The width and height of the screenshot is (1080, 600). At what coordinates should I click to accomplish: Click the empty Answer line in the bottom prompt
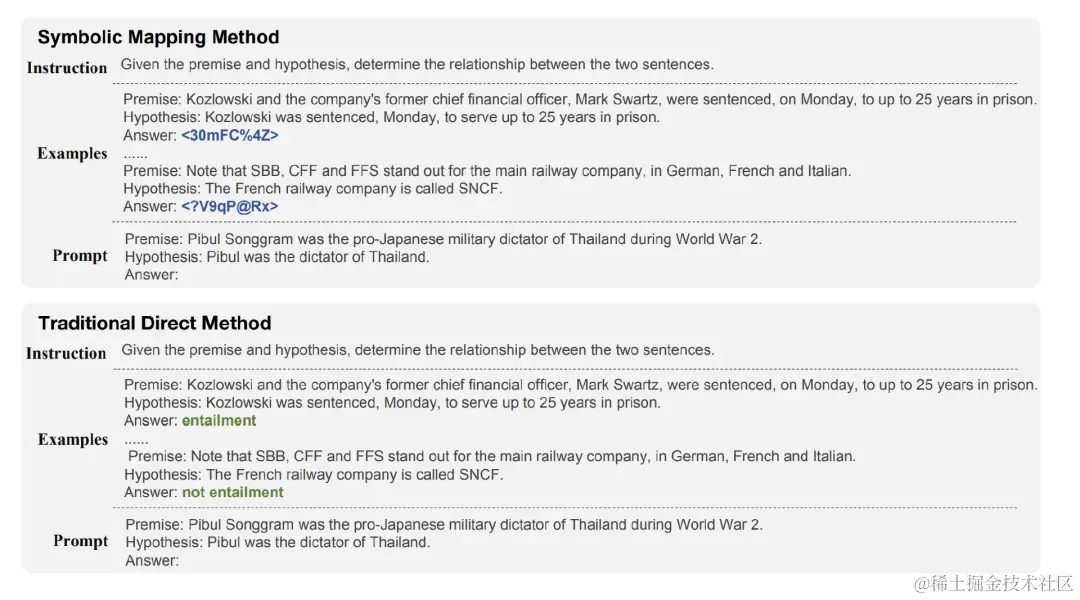(152, 561)
